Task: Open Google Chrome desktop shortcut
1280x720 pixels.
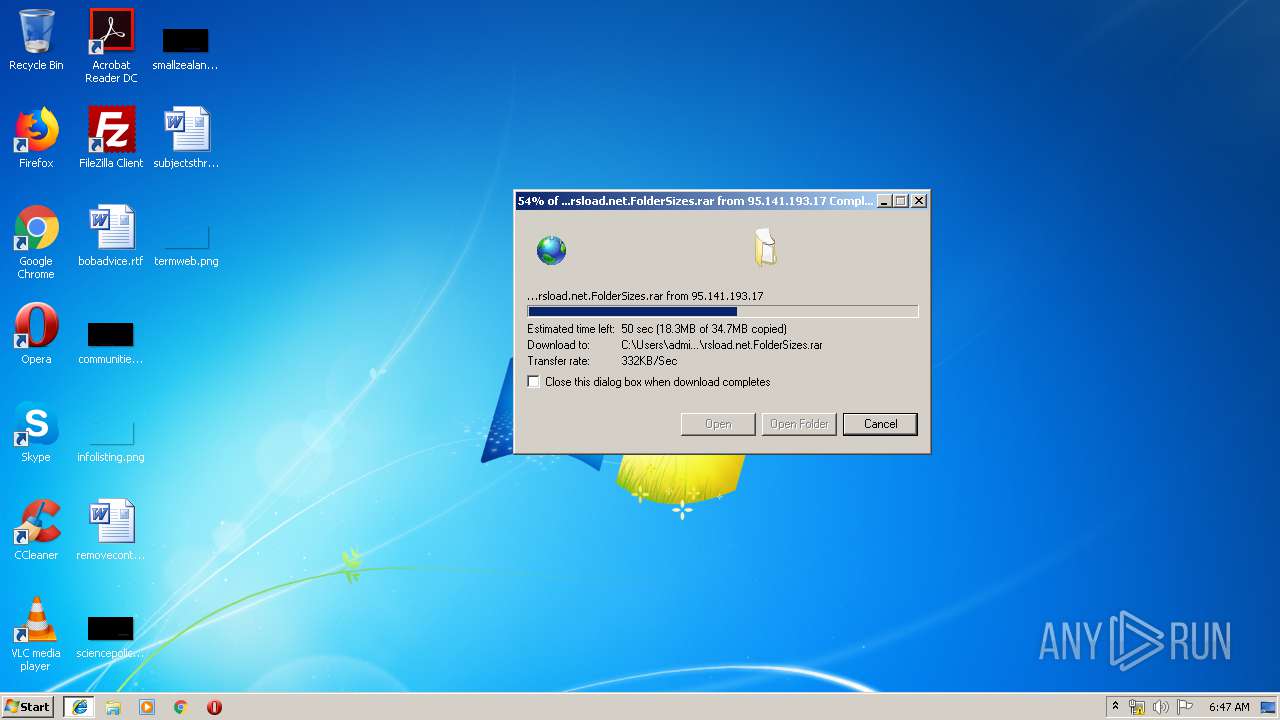Action: [x=36, y=243]
